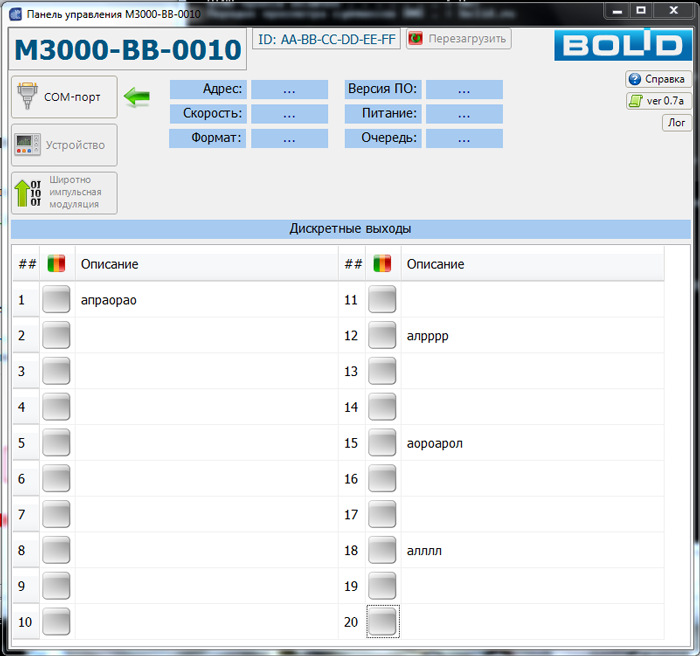
Task: Toggle discrete output 20 button
Action: click(x=382, y=622)
